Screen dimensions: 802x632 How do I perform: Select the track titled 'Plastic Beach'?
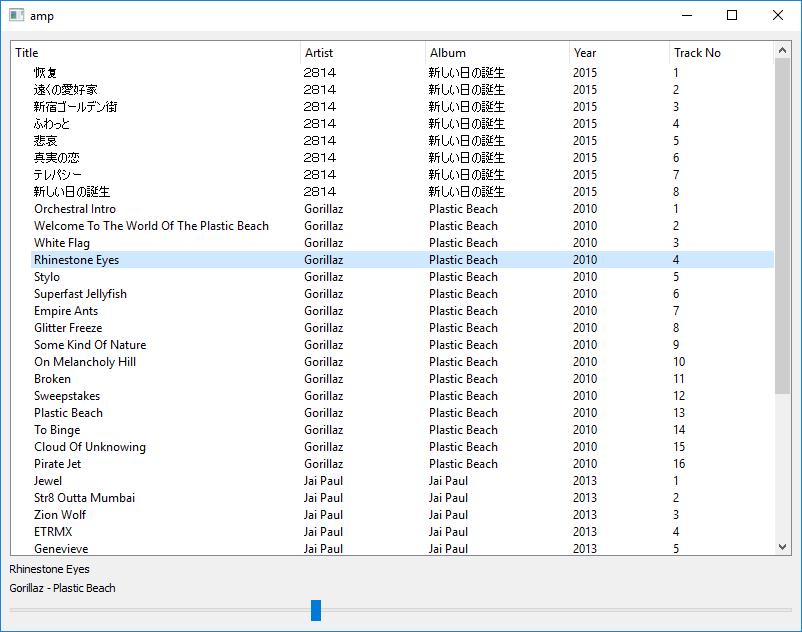click(68, 413)
